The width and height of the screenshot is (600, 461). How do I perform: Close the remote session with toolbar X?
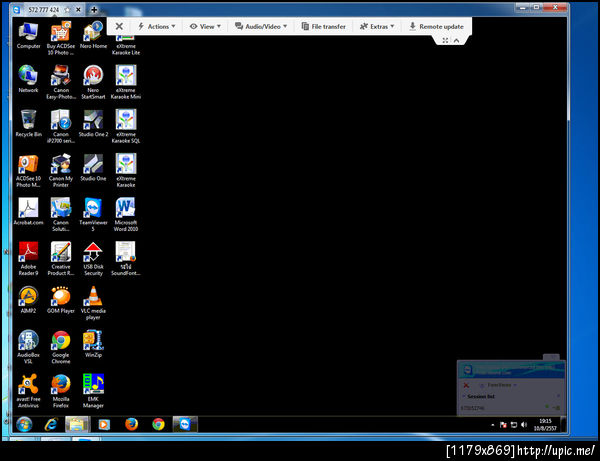119,26
